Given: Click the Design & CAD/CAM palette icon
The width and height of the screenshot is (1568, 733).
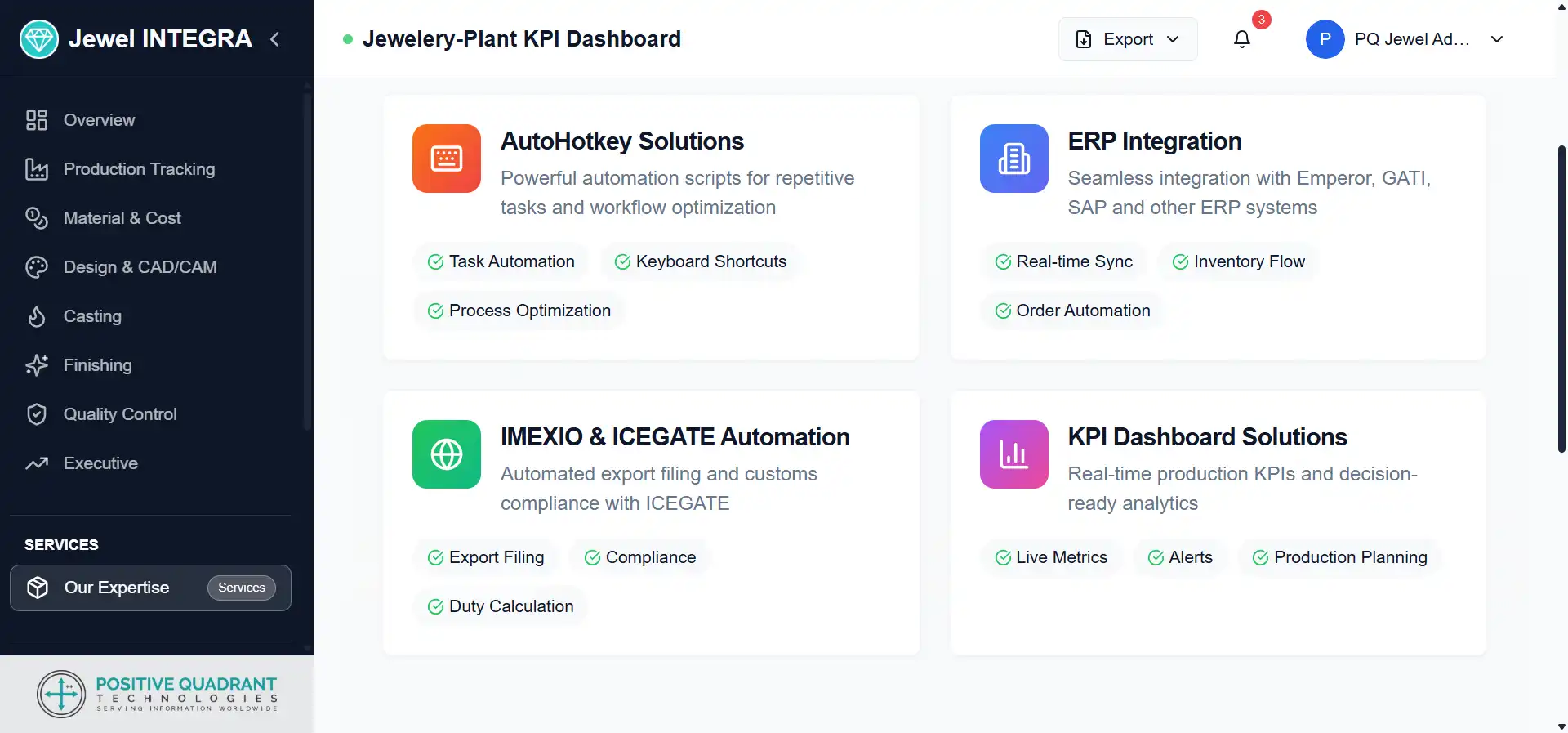Looking at the screenshot, I should [x=37, y=267].
